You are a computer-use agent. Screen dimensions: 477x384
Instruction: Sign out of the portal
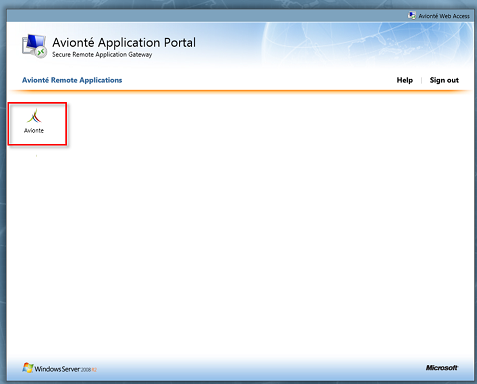coord(444,80)
